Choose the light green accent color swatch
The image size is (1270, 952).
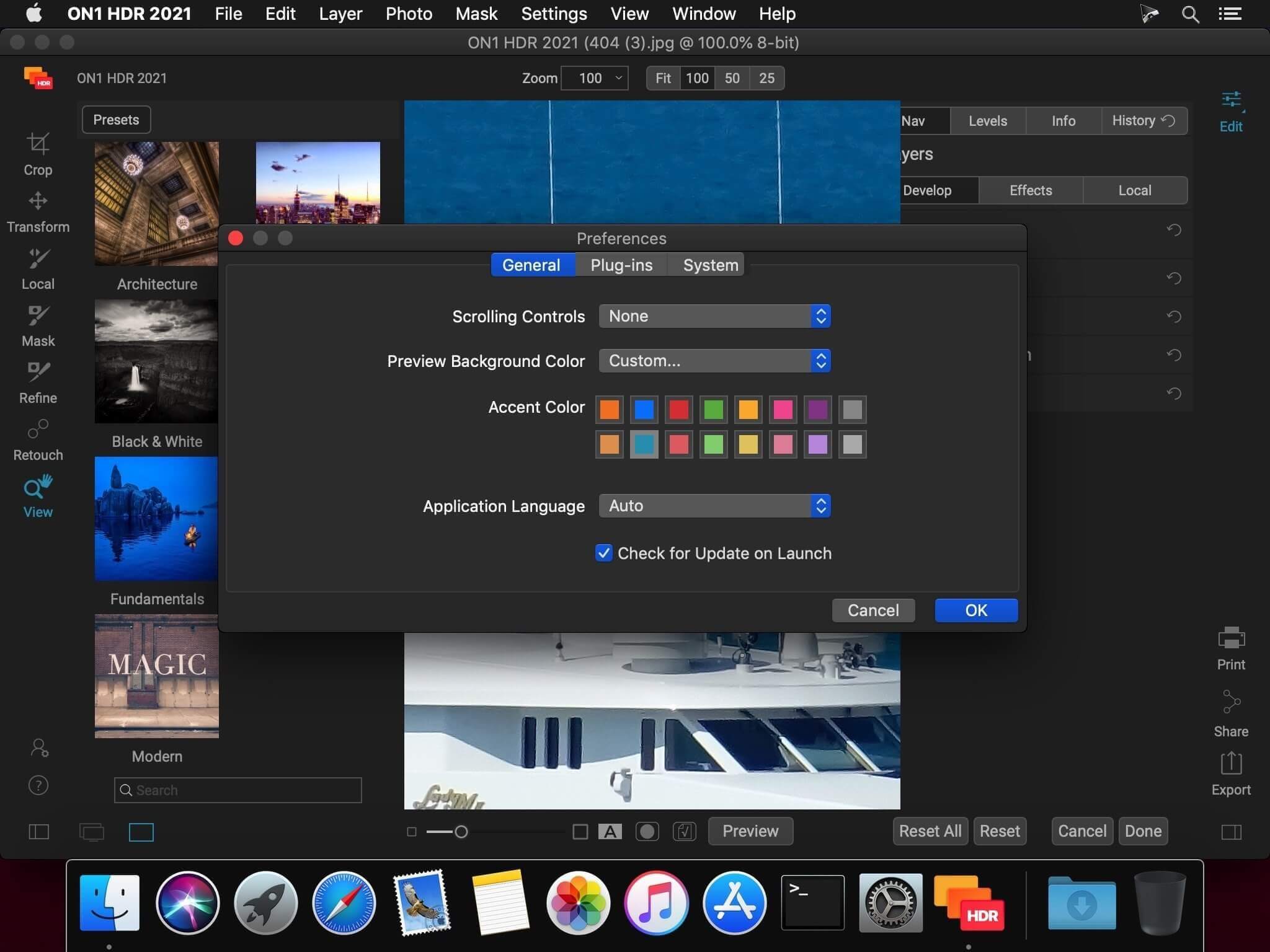click(x=714, y=444)
